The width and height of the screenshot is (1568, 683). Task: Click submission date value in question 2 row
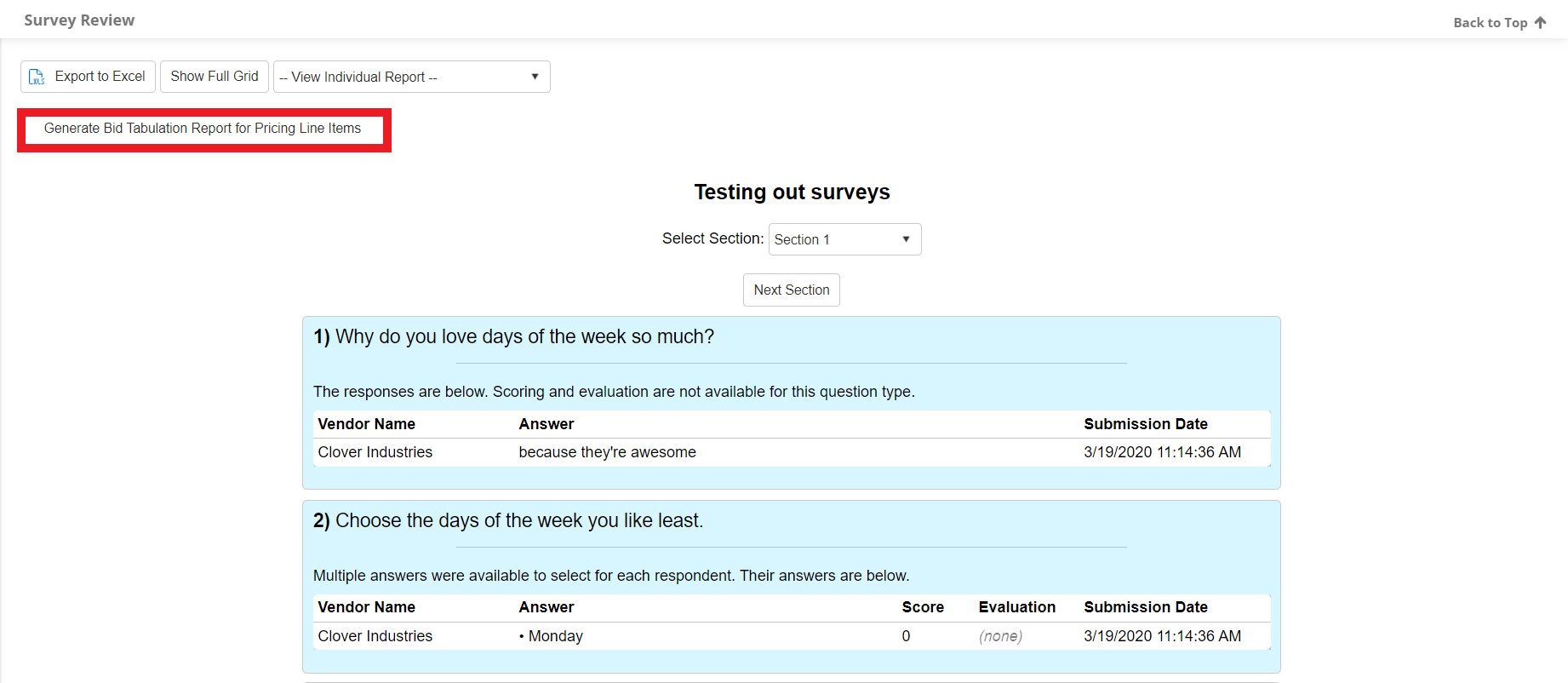[x=1163, y=636]
